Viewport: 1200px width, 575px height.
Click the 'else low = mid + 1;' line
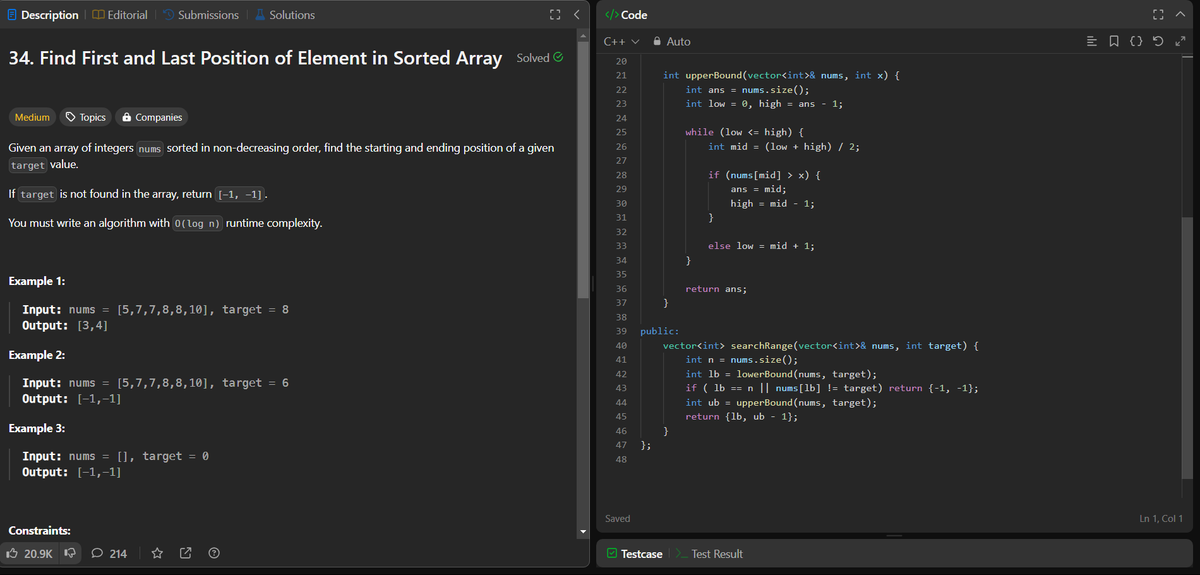pos(761,246)
